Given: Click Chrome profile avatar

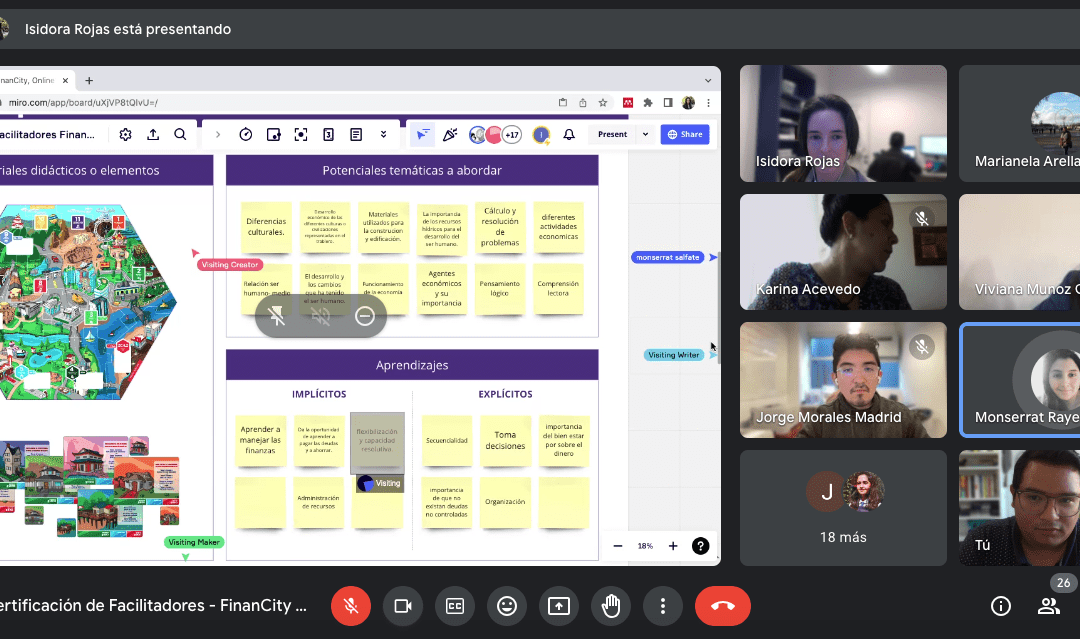Looking at the screenshot, I should (688, 103).
